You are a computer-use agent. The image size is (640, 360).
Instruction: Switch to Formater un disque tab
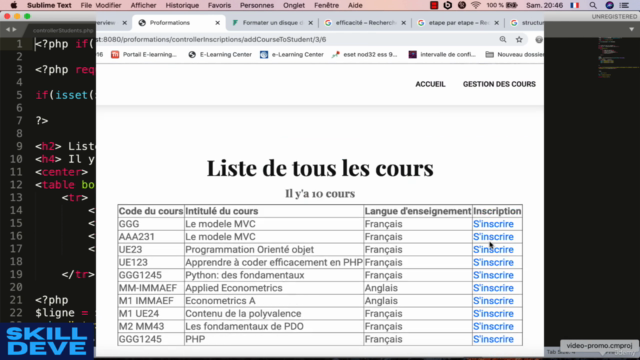tap(273, 23)
